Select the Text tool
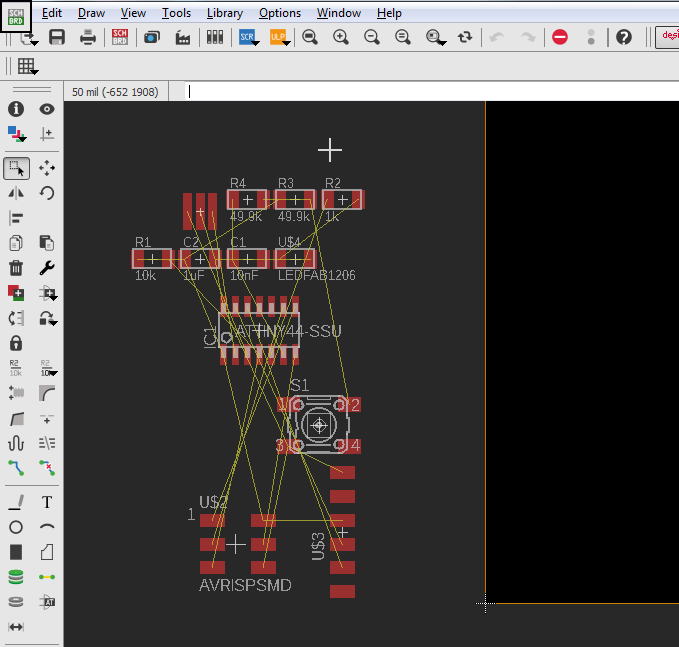 [47, 502]
